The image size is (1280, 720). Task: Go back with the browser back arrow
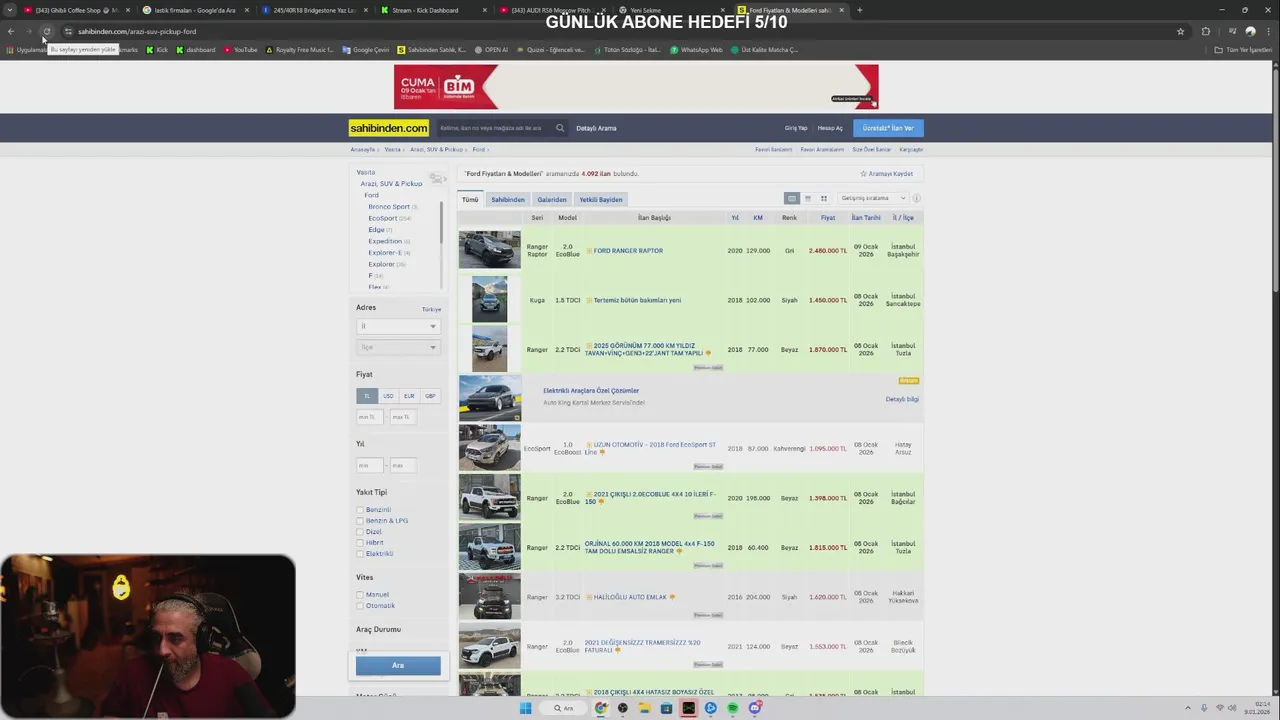11,31
